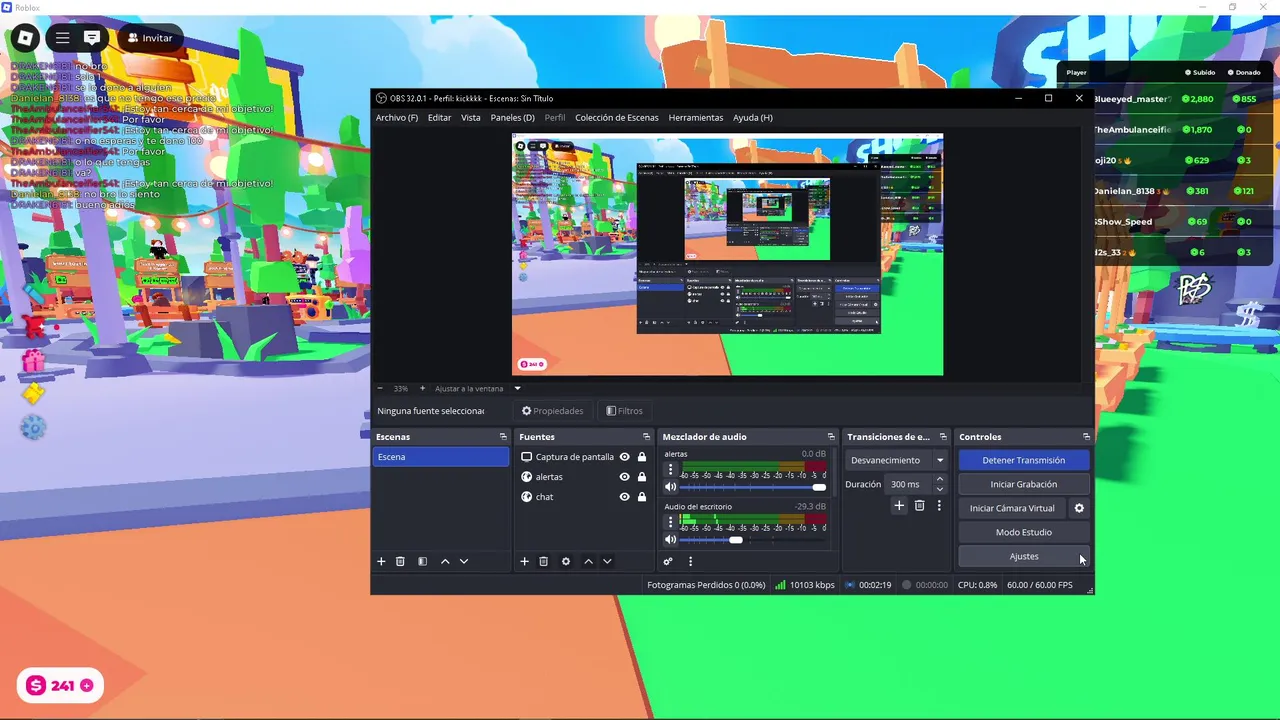The height and width of the screenshot is (720, 1280).
Task: Click Iniciar Grabación button
Action: (1023, 484)
